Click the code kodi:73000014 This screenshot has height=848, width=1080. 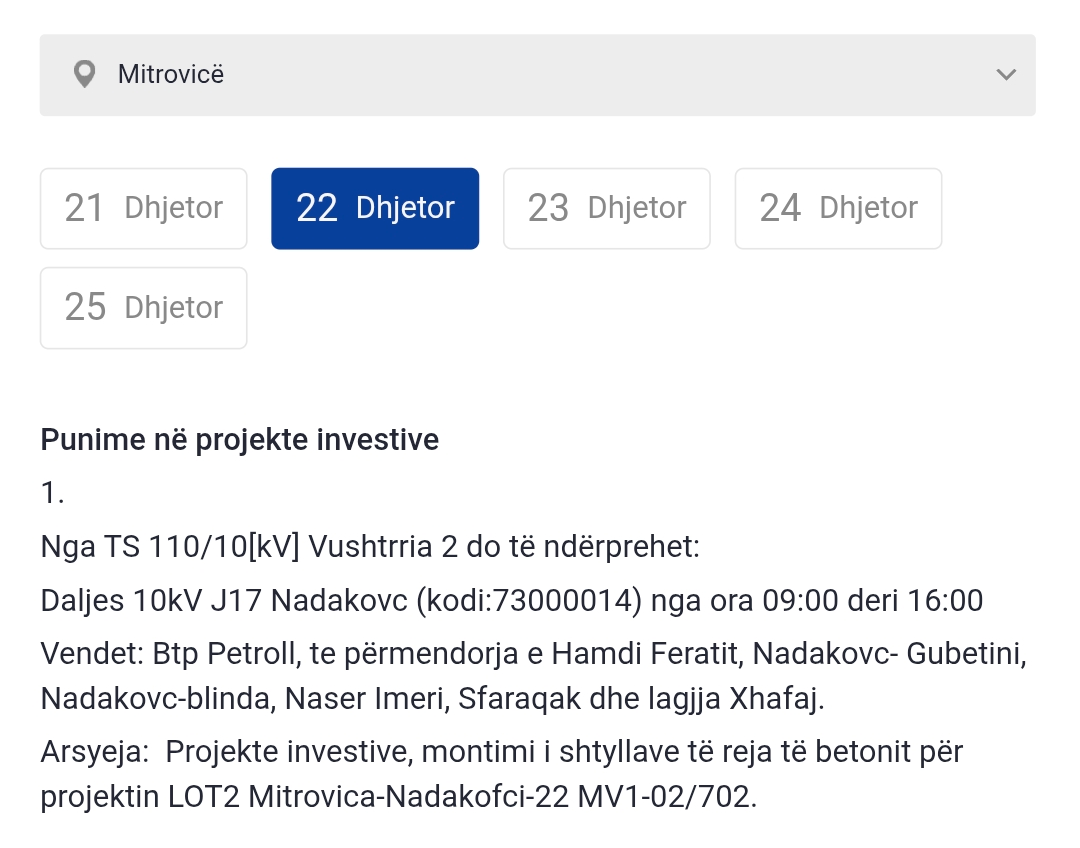click(528, 601)
